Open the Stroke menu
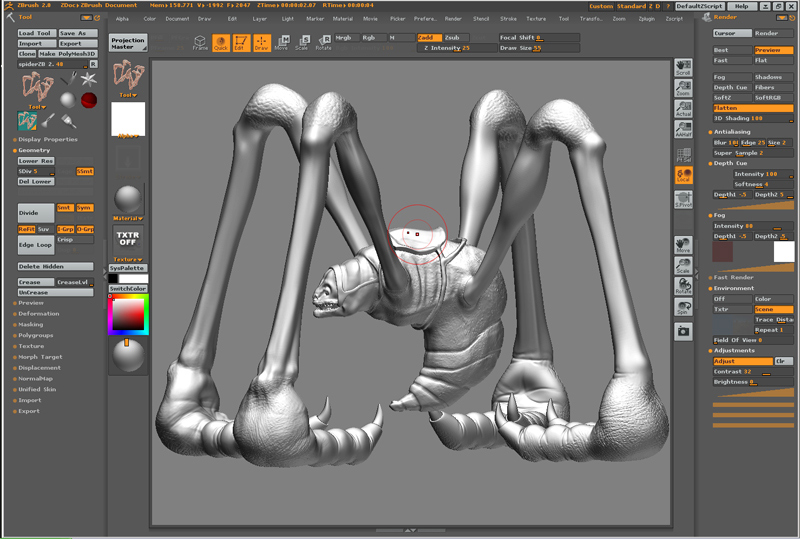This screenshot has height=539, width=800. point(508,18)
